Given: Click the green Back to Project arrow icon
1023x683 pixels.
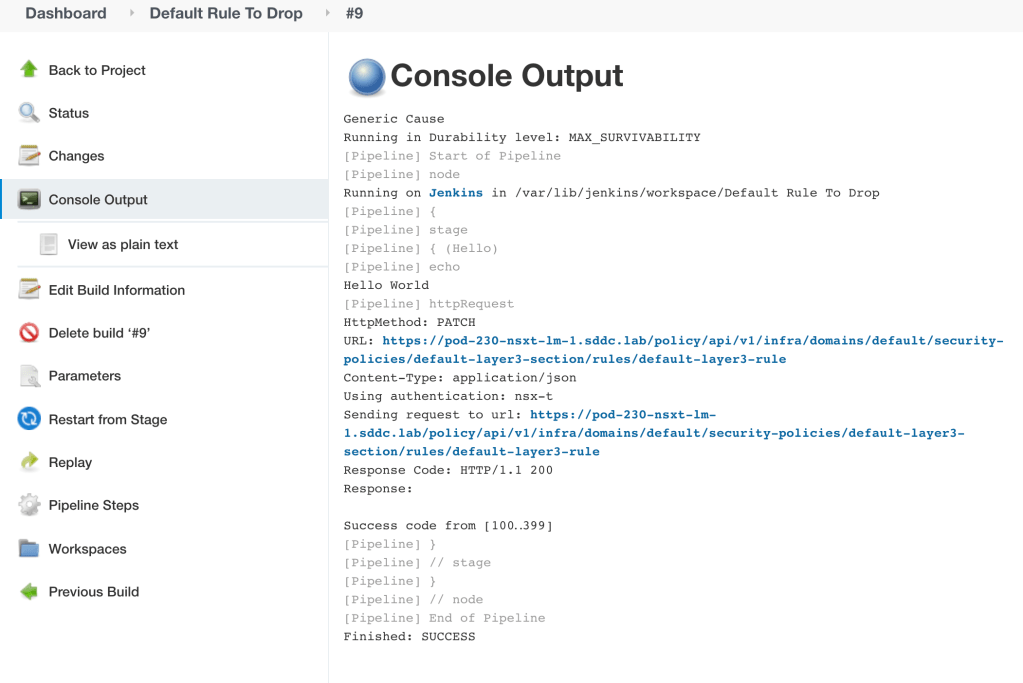Looking at the screenshot, I should click(x=29, y=70).
